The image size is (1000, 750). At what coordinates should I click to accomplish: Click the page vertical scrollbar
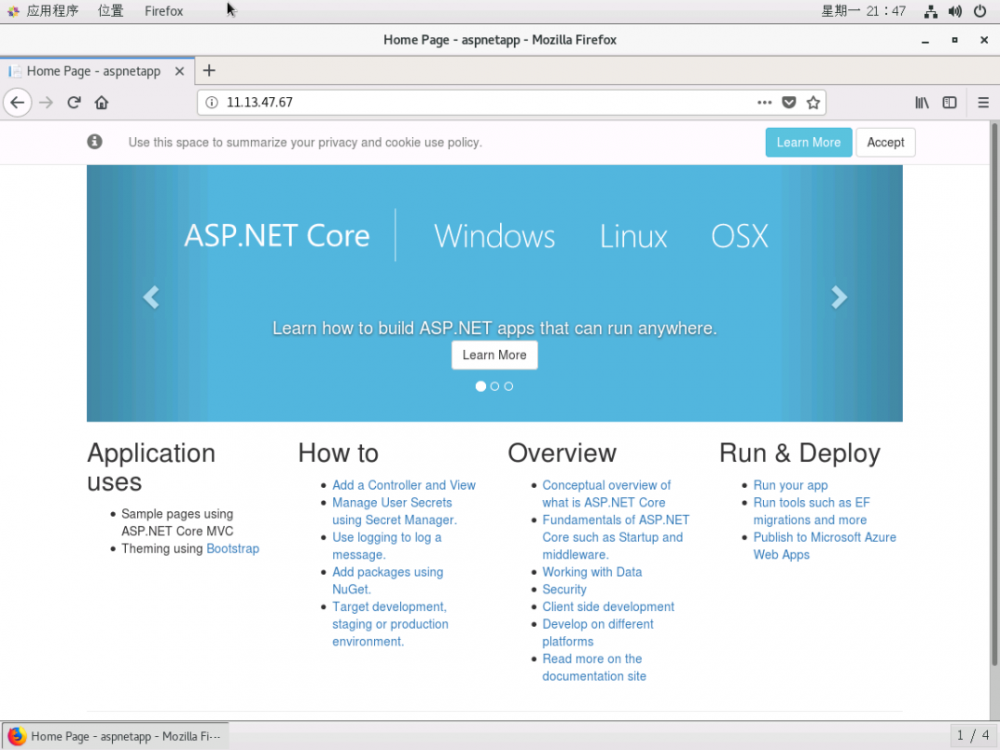pyautogui.click(x=994, y=395)
